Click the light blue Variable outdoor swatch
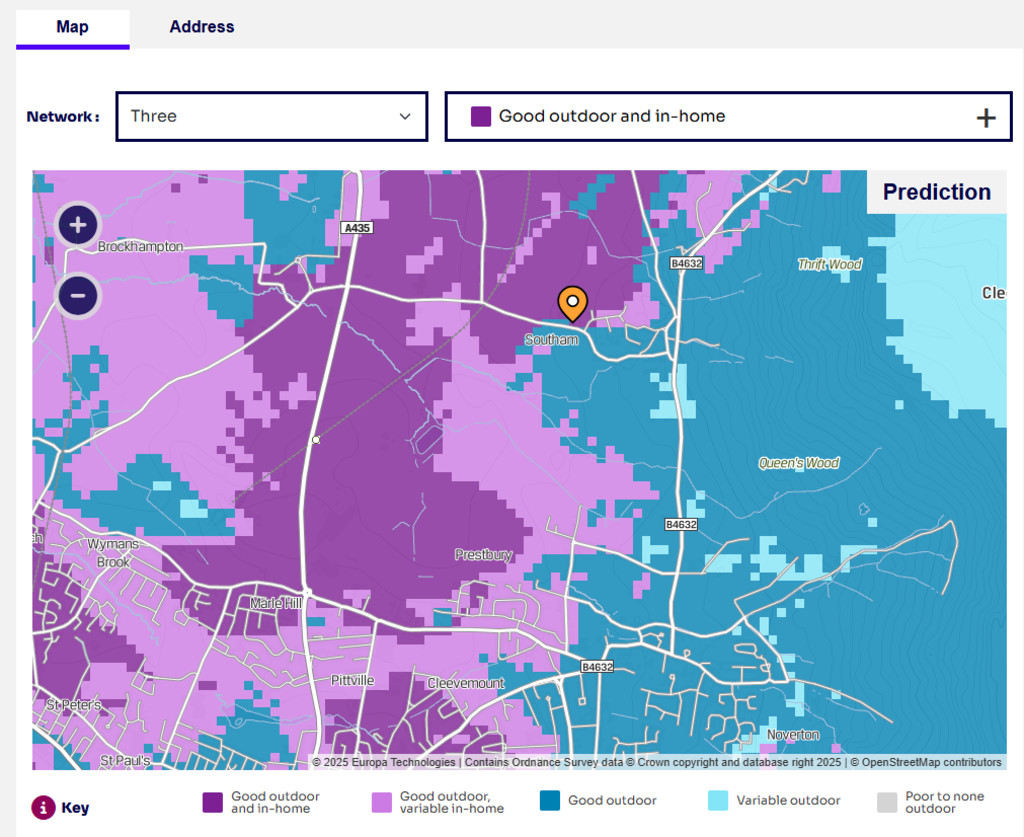 (x=718, y=801)
